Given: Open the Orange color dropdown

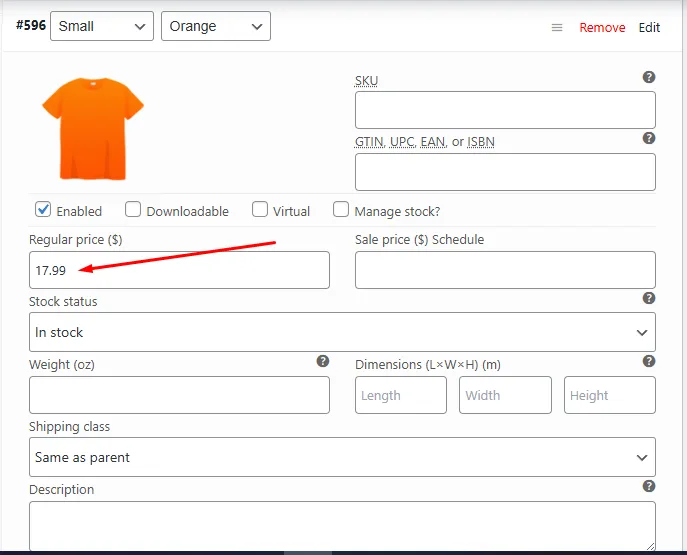Looking at the screenshot, I should (216, 26).
